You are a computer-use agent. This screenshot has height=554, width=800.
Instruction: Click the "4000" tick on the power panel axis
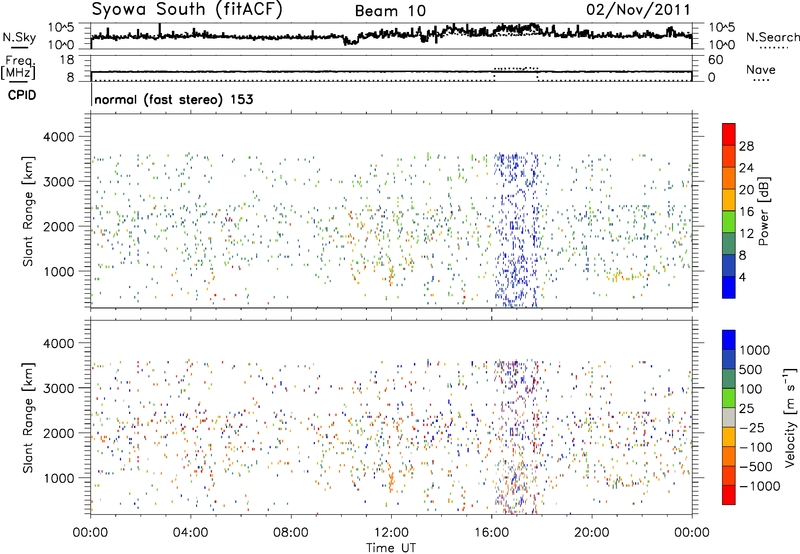point(59,137)
